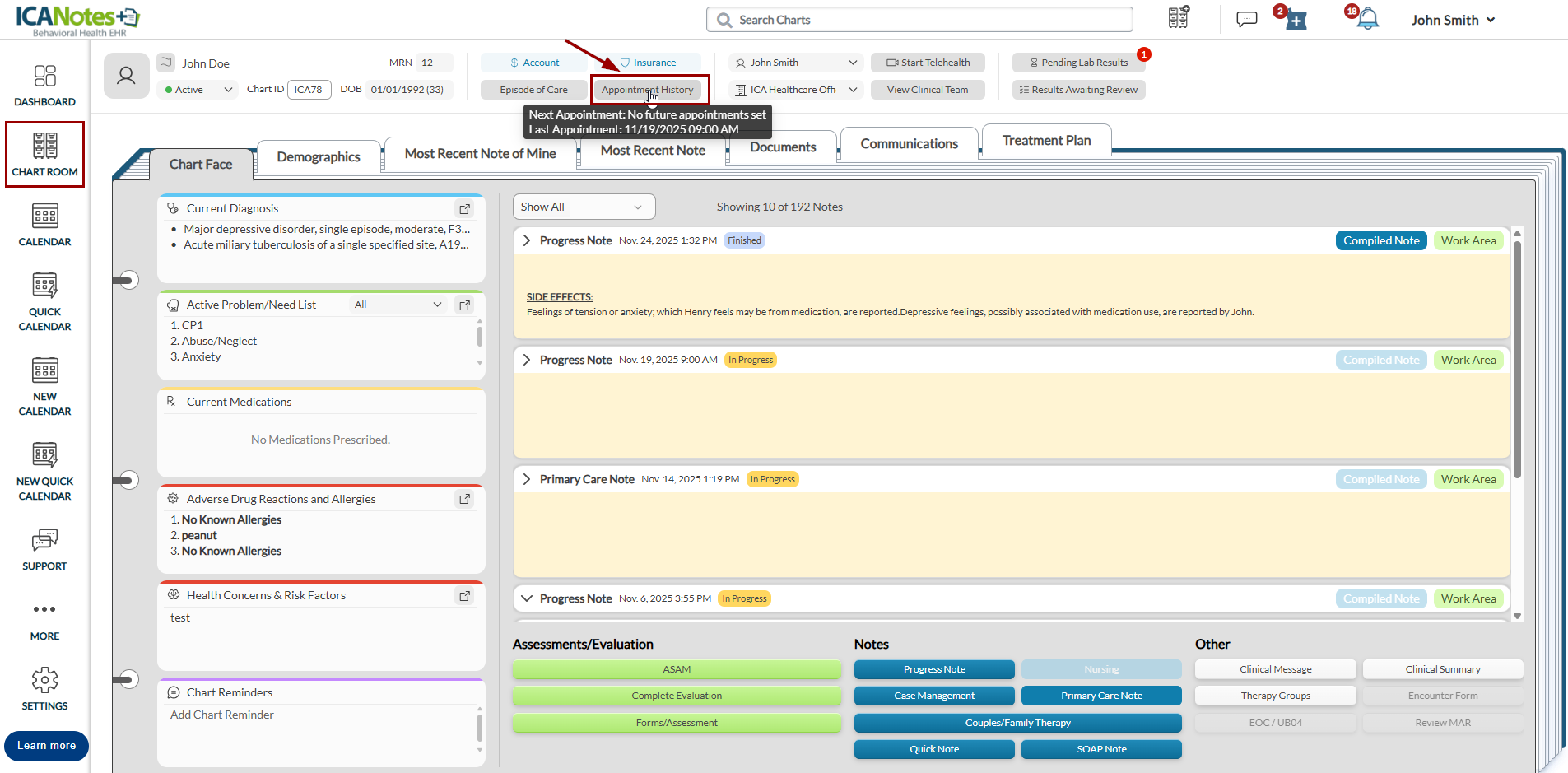Switch to the Demographics tab
This screenshot has height=773, width=1568.
click(319, 156)
